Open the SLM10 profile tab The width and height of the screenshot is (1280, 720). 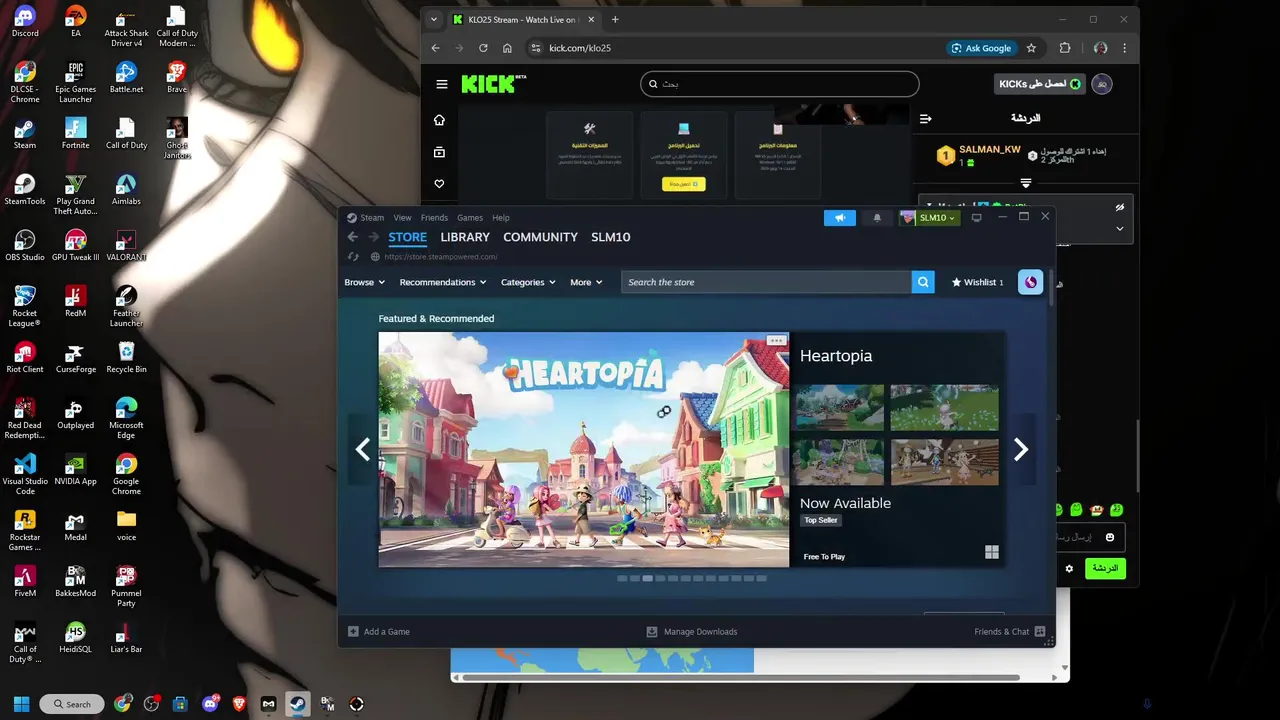coord(610,237)
